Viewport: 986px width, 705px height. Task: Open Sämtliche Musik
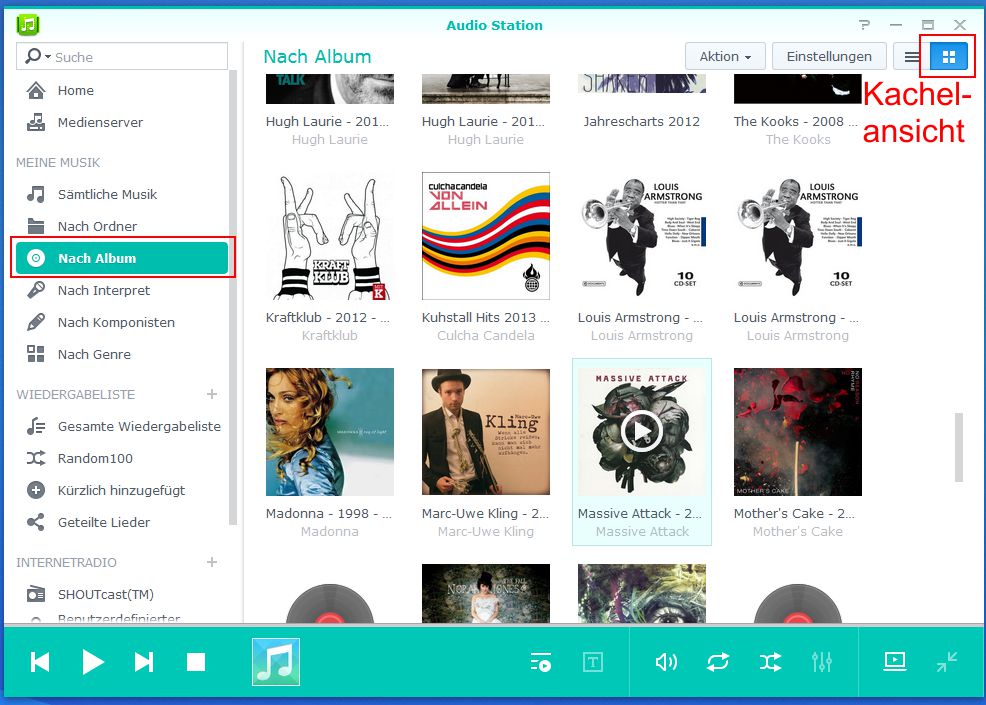tap(122, 194)
